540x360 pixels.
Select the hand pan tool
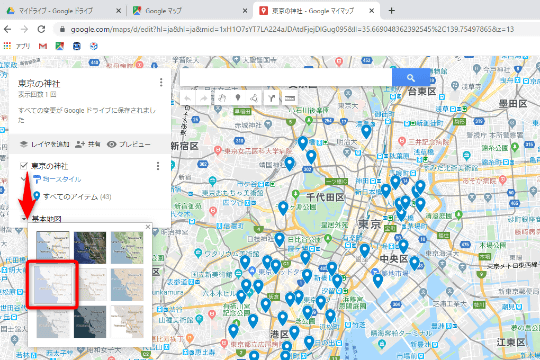(221, 99)
